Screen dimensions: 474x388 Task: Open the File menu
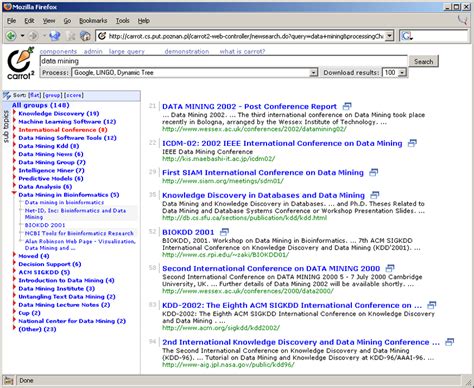click(12, 21)
